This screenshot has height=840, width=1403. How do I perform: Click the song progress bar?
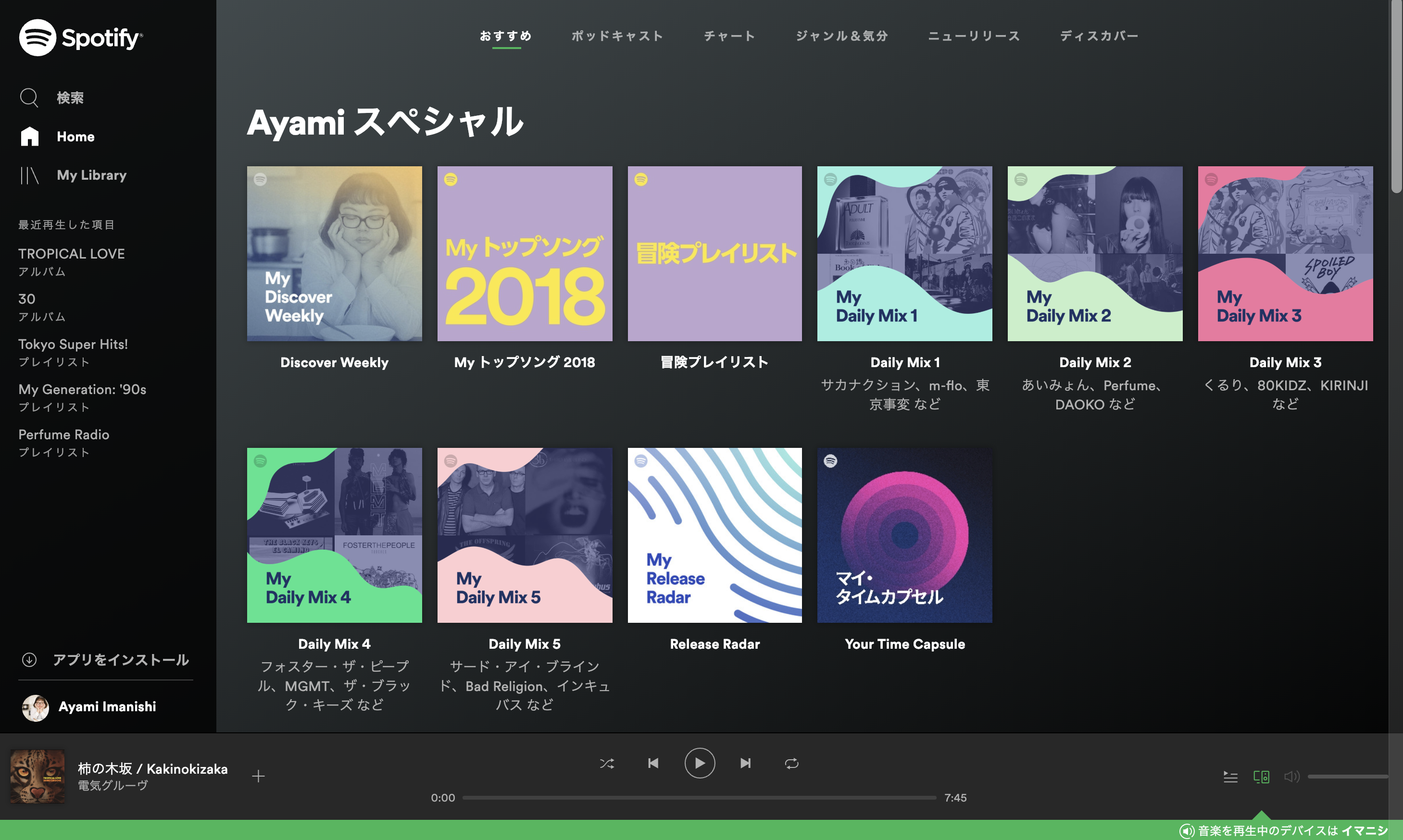point(699,798)
